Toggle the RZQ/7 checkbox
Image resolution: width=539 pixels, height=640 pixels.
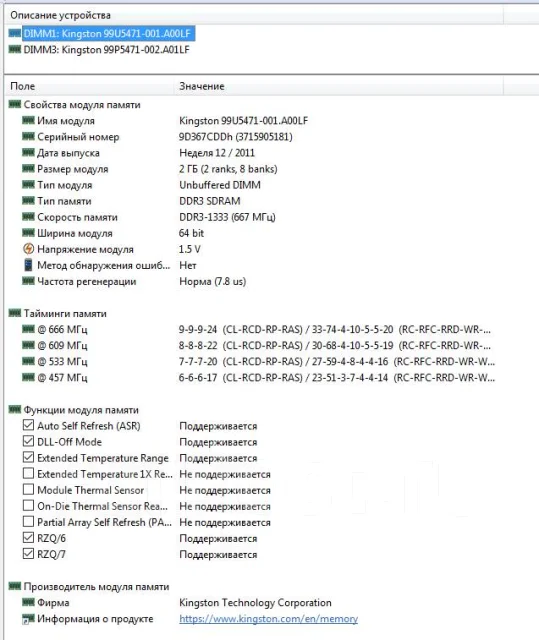(x=28, y=554)
